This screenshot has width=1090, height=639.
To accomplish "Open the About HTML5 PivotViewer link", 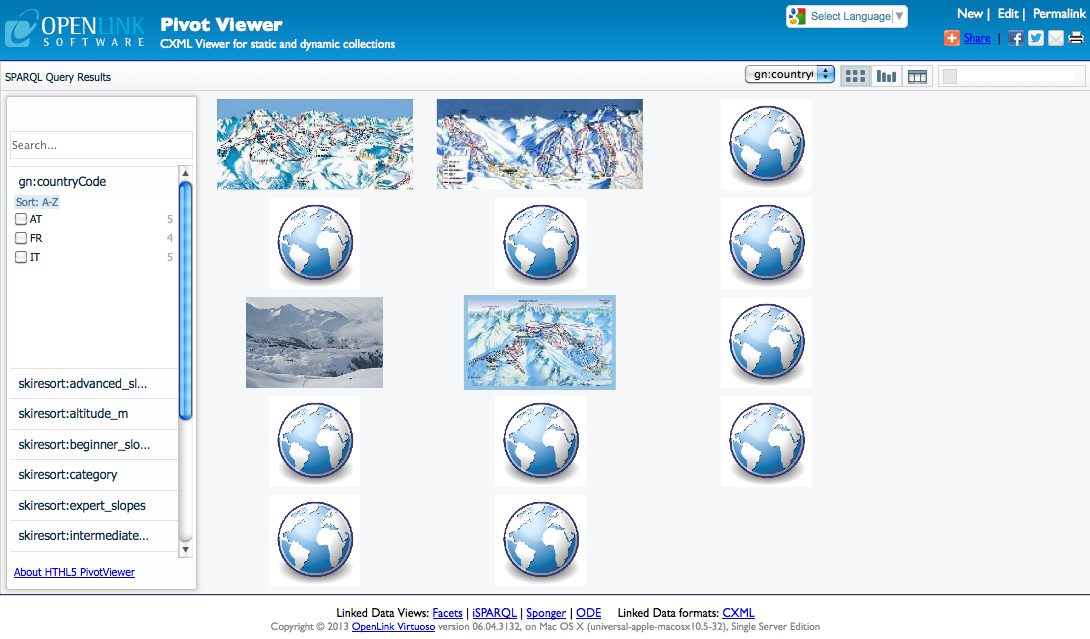I will point(74,572).
